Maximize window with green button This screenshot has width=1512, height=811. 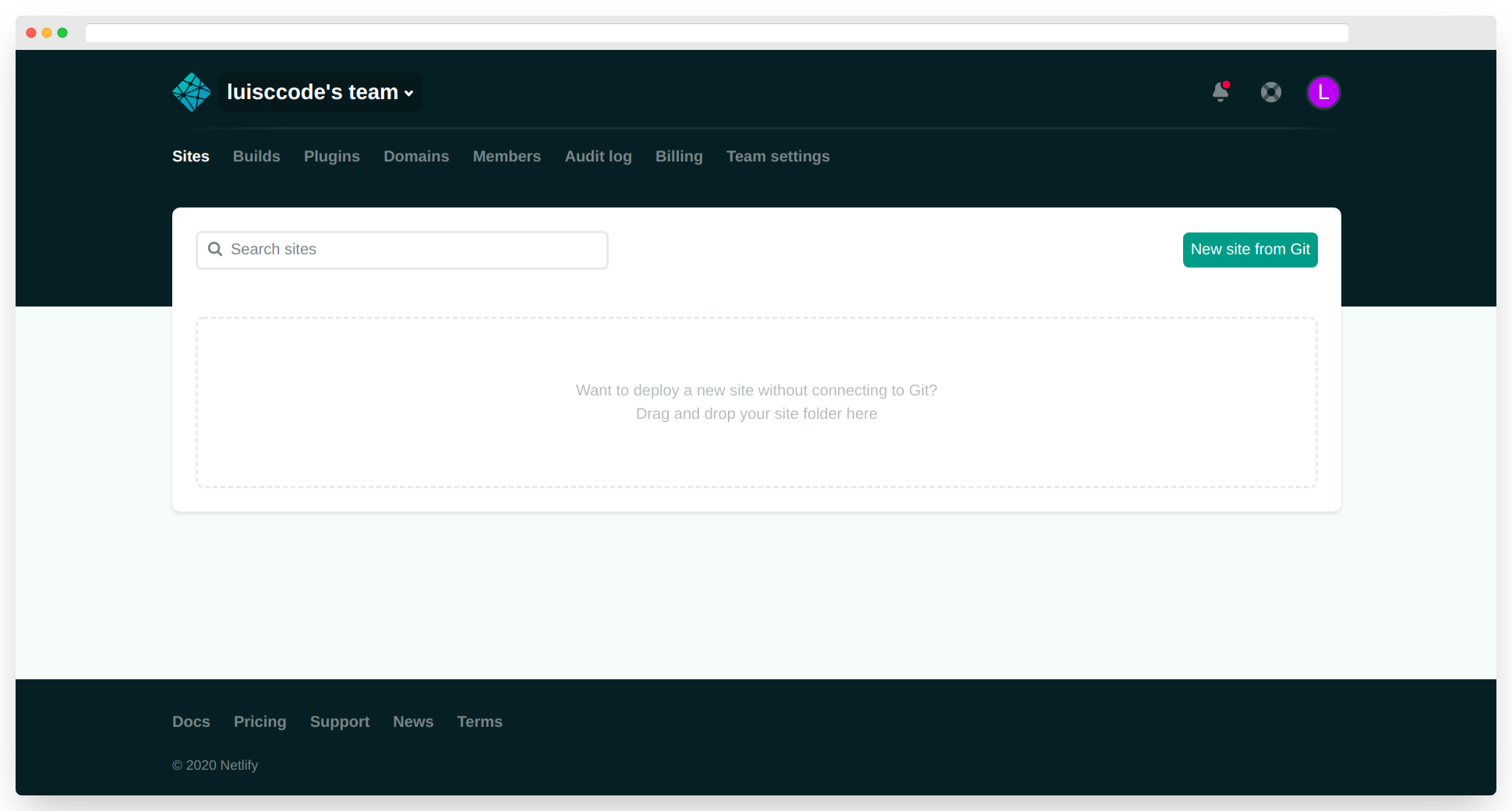(x=62, y=33)
